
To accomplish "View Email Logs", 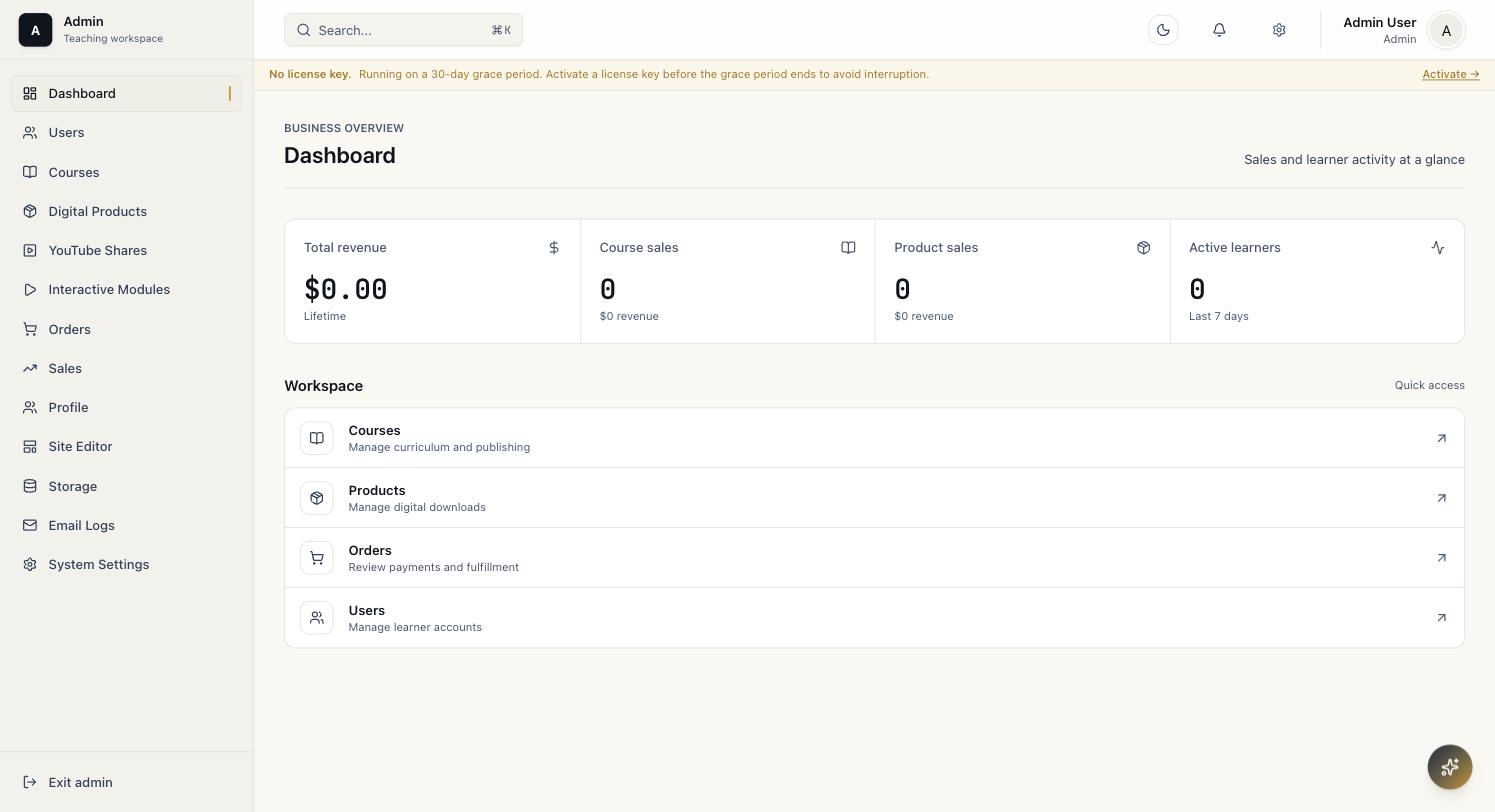I will [x=127, y=525].
